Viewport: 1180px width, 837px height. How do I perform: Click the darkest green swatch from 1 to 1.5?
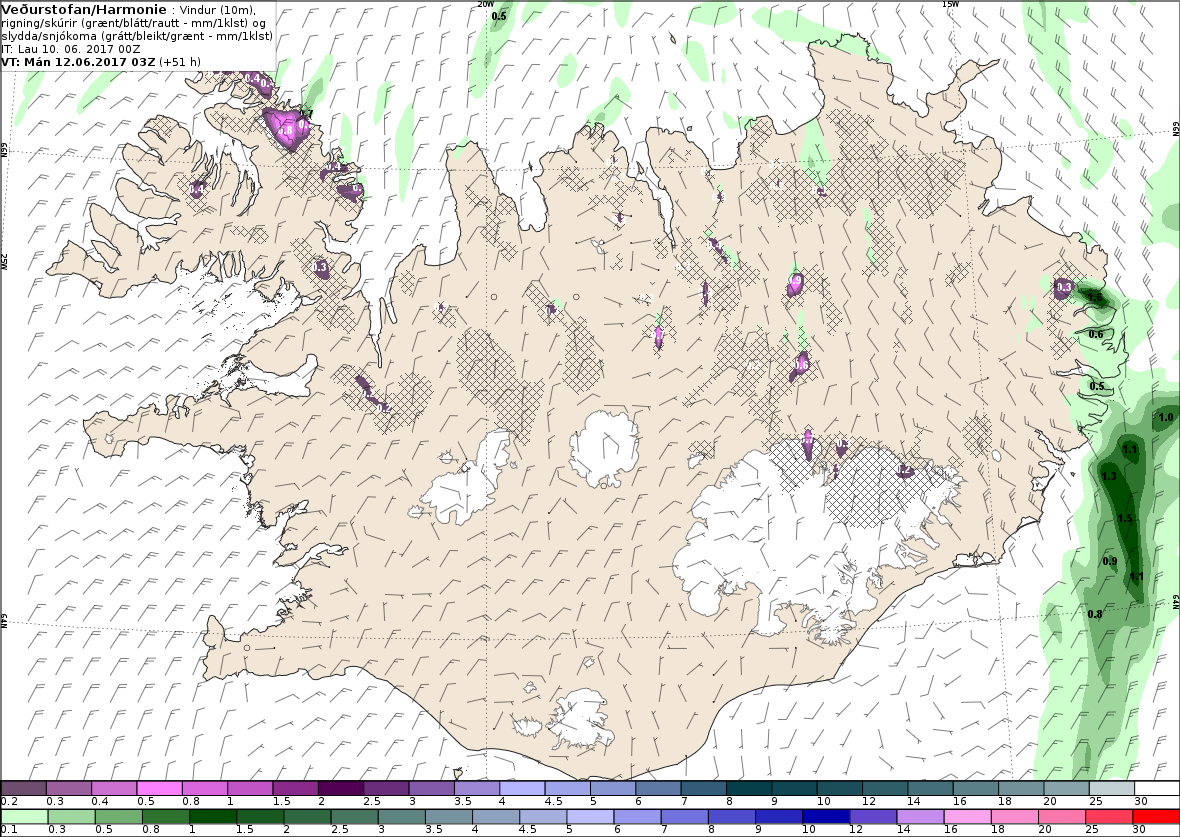point(211,817)
